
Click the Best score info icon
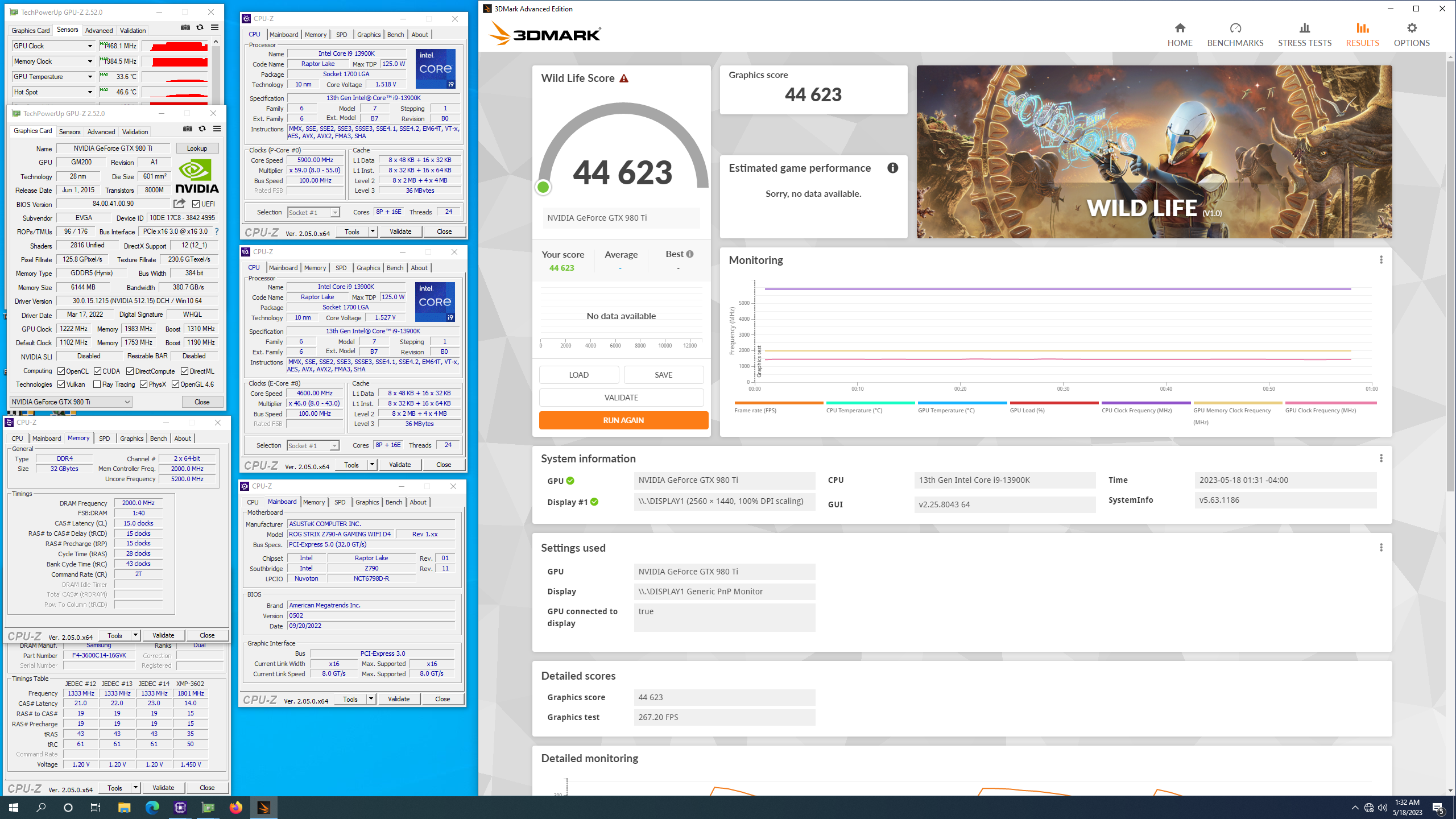690,254
